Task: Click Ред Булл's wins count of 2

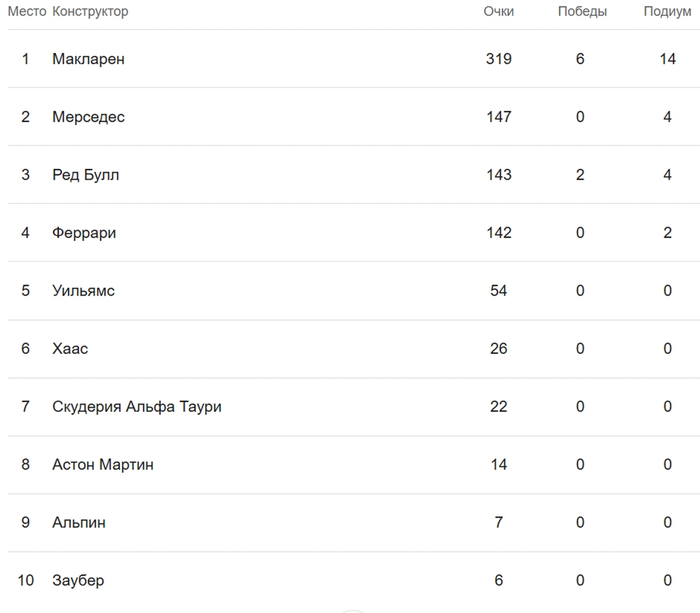Action: pos(580,175)
